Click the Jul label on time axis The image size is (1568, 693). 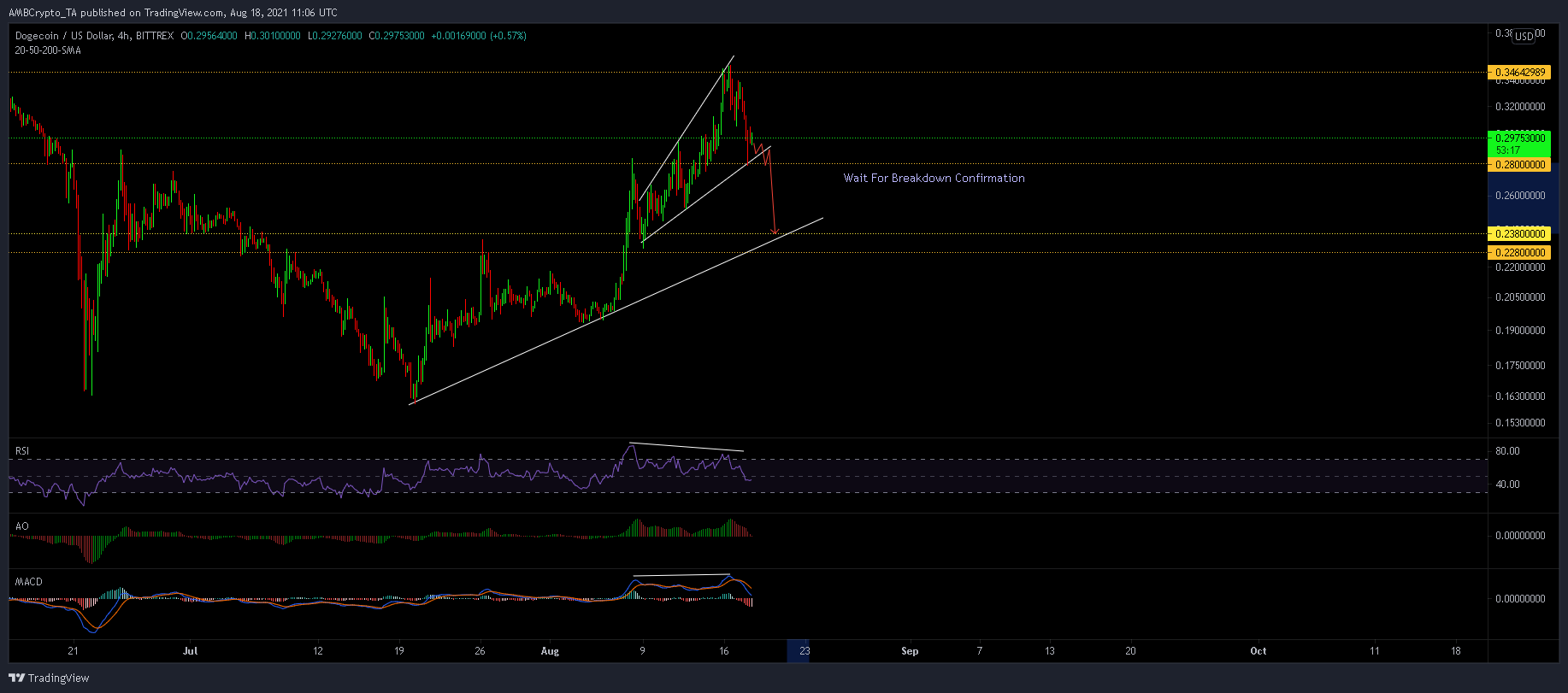coord(190,651)
